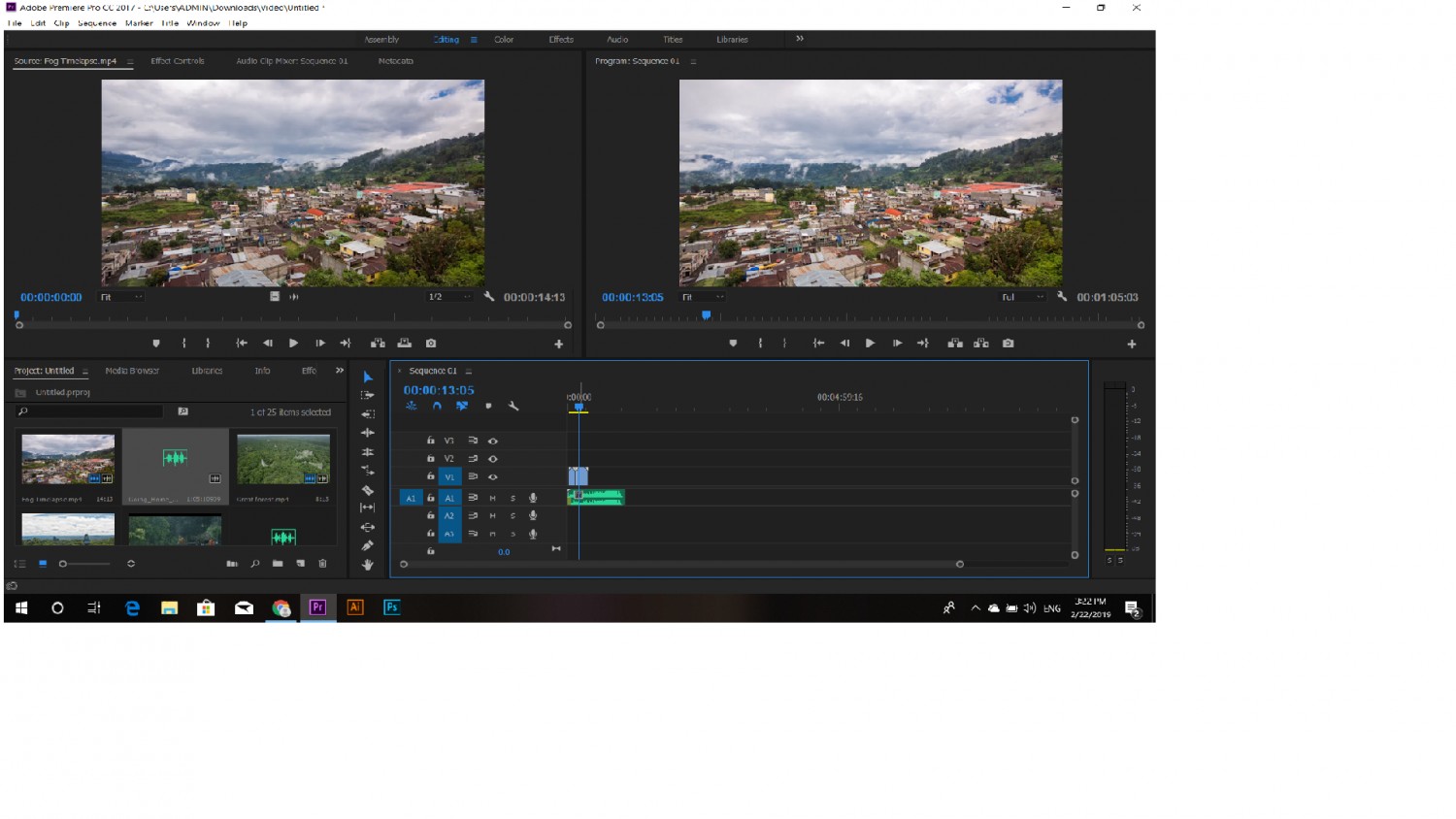
Task: Select the Great forest.mp4 thumbnail
Action: [283, 459]
